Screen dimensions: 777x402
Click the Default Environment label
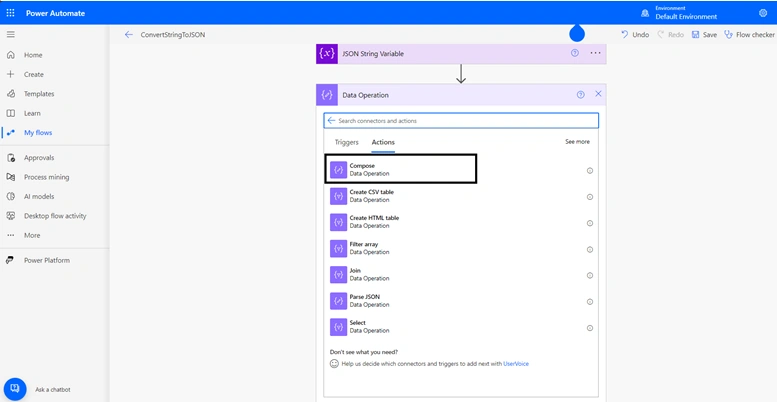tap(686, 17)
